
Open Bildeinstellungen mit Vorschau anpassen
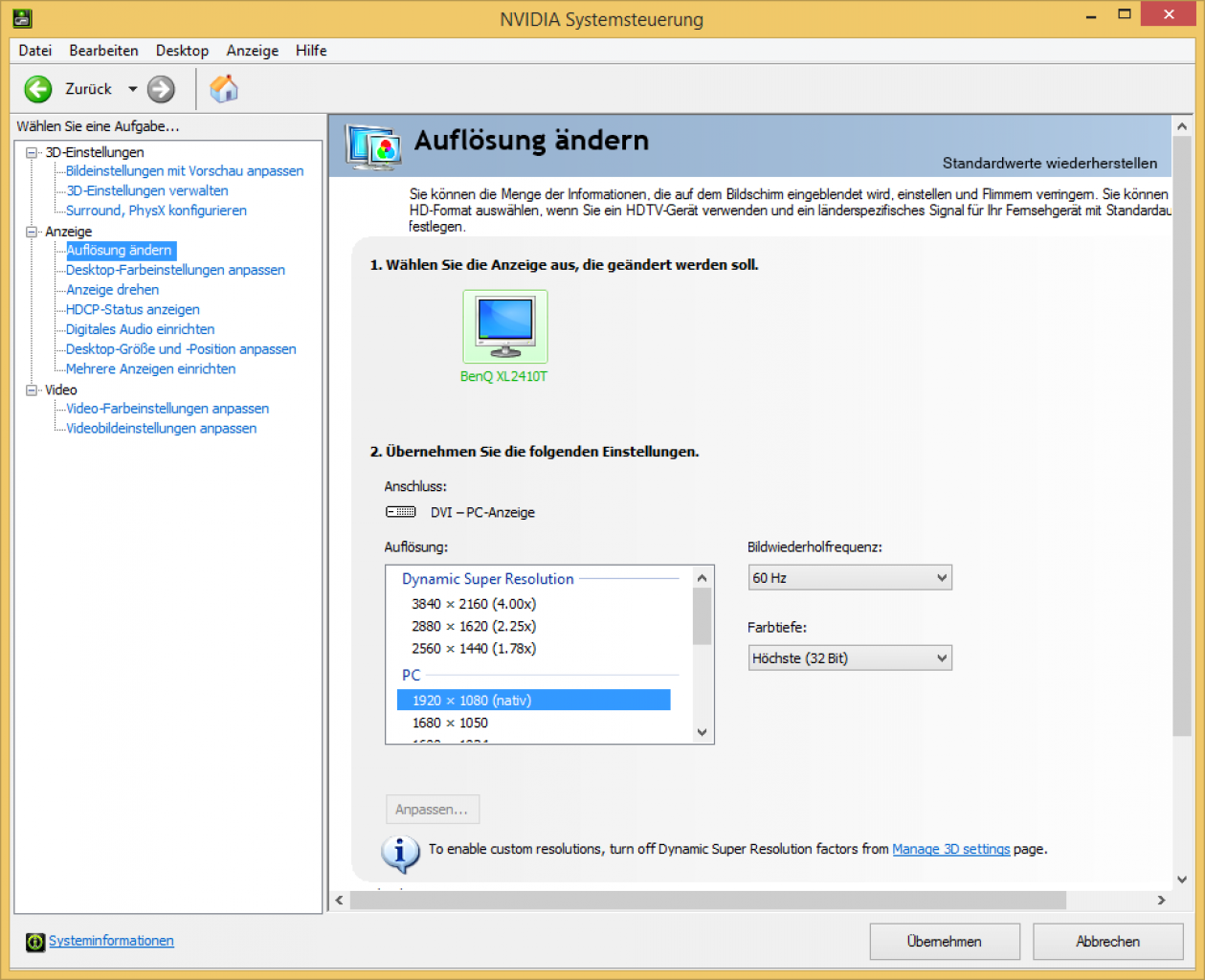tap(185, 171)
